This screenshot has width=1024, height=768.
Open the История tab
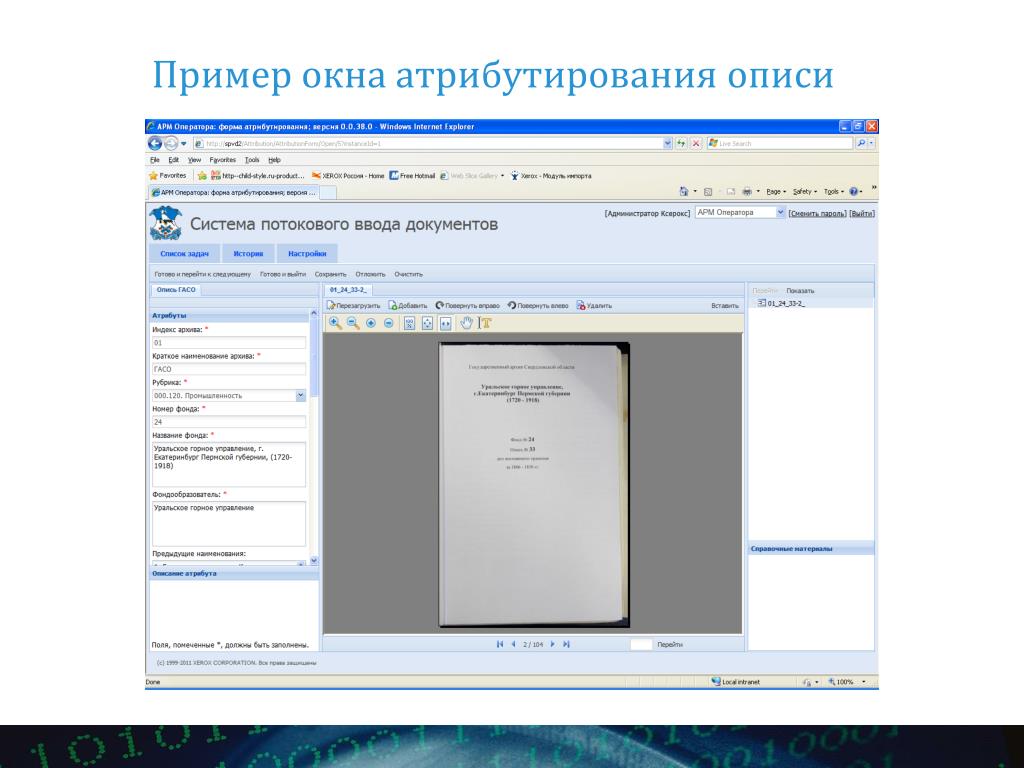248,253
